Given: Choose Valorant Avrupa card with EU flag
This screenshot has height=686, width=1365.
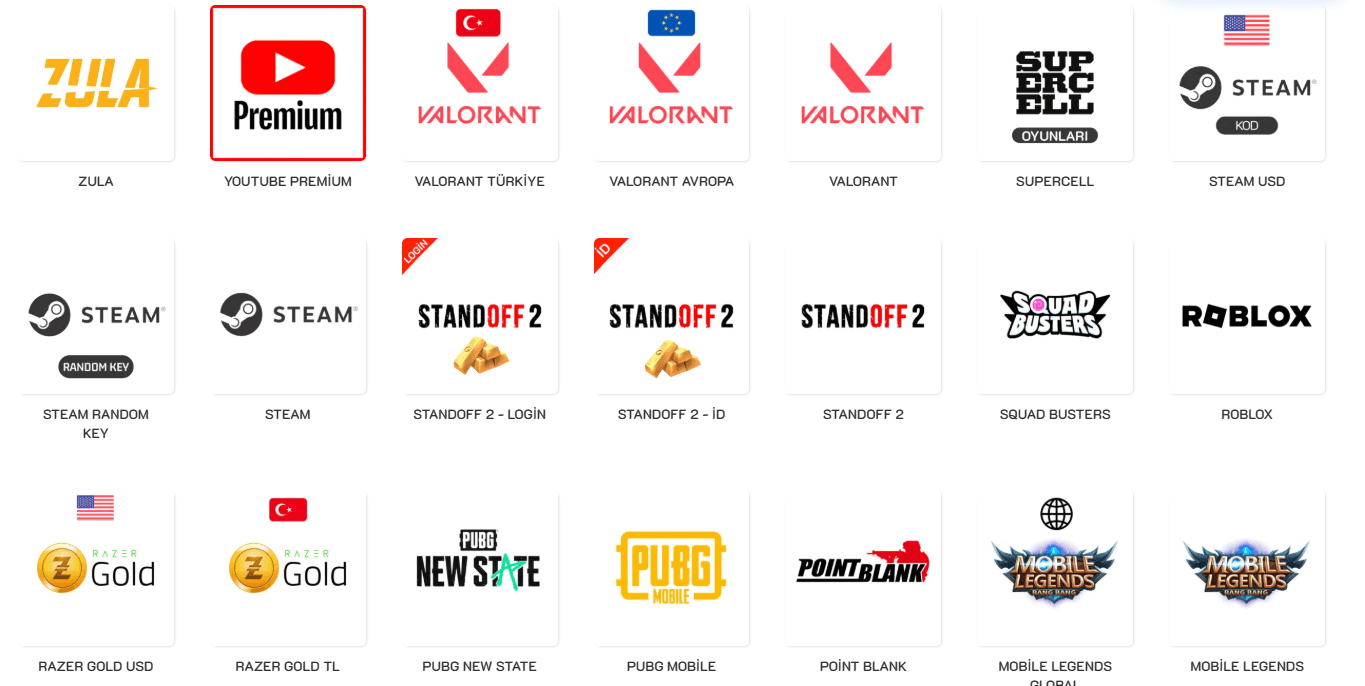Looking at the screenshot, I should 671,83.
